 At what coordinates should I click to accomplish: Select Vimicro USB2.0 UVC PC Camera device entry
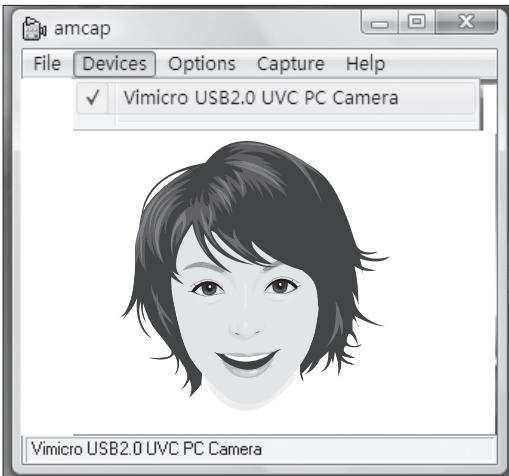[x=276, y=98]
